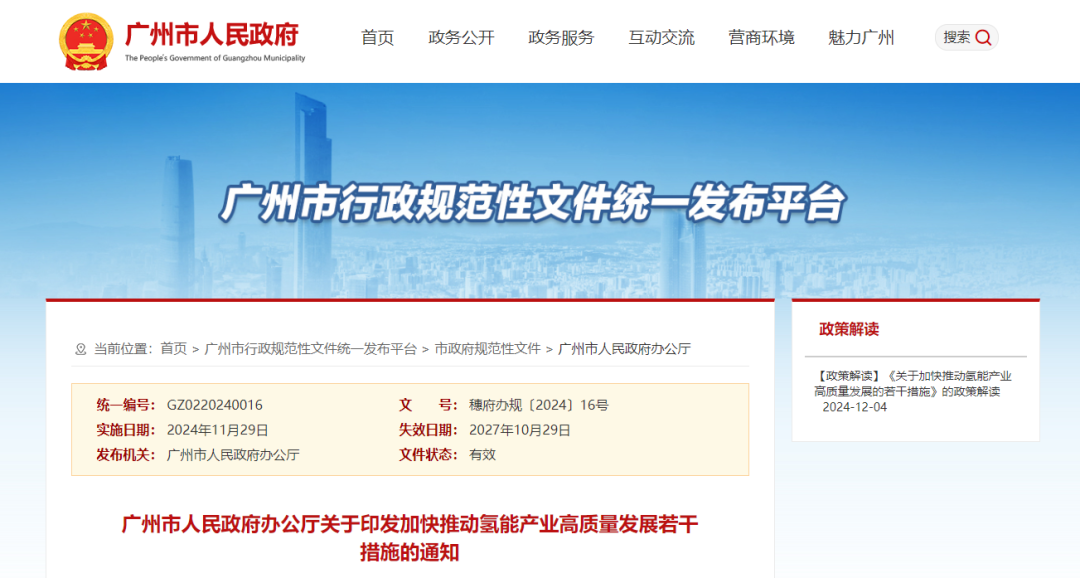
Task: Open the 政务公开 menu item
Action: (461, 38)
